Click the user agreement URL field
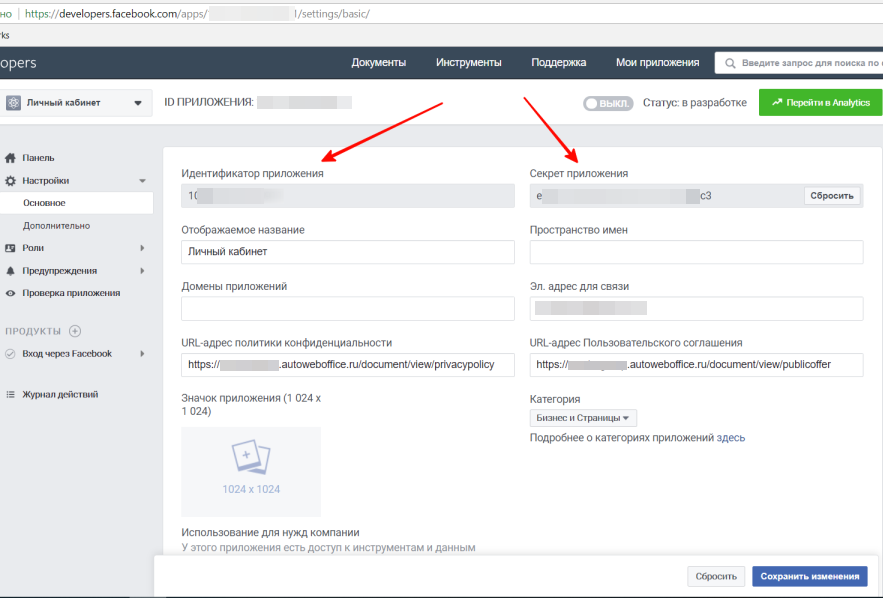883x598 pixels. pos(696,365)
